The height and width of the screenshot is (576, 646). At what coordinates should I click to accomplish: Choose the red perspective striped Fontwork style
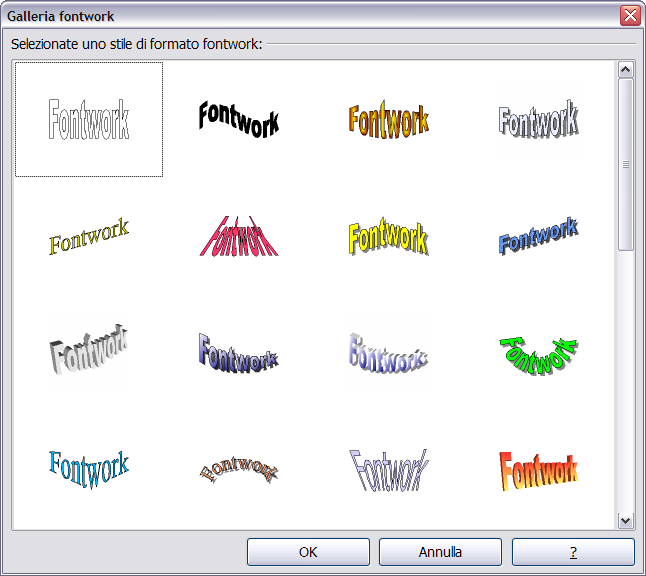tap(239, 238)
